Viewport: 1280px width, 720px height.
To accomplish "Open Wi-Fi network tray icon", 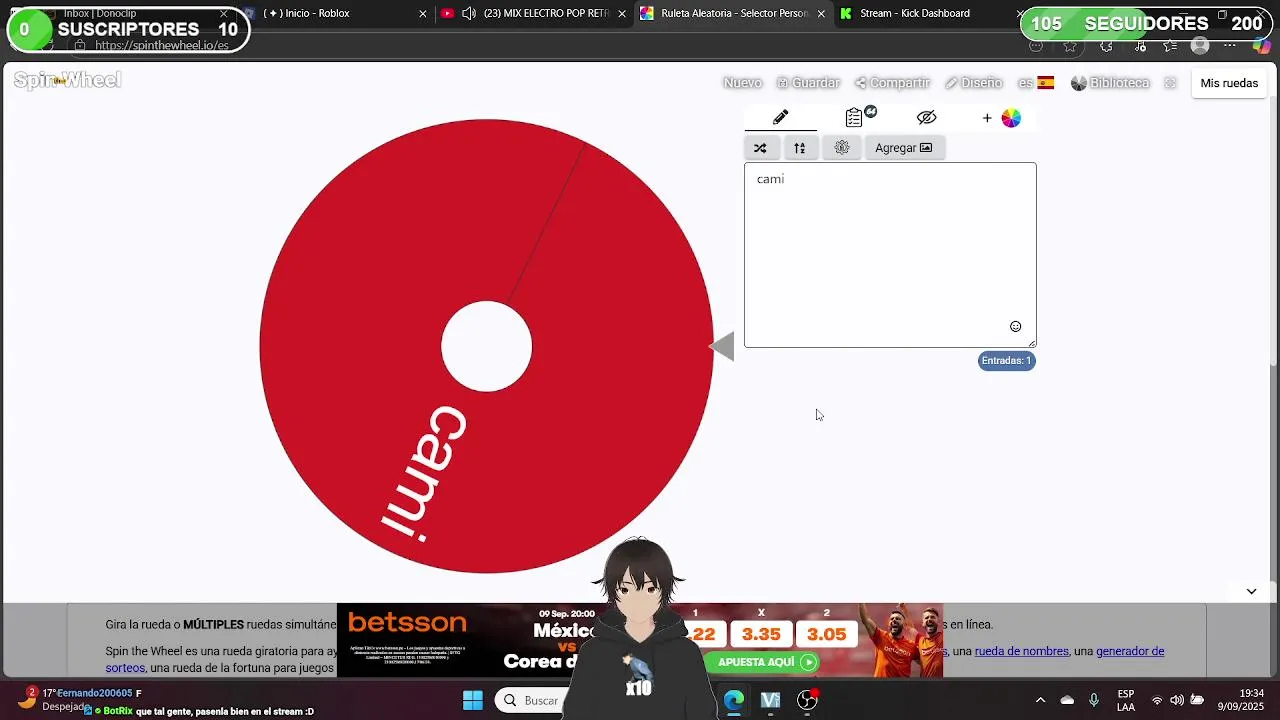I will click(1158, 700).
